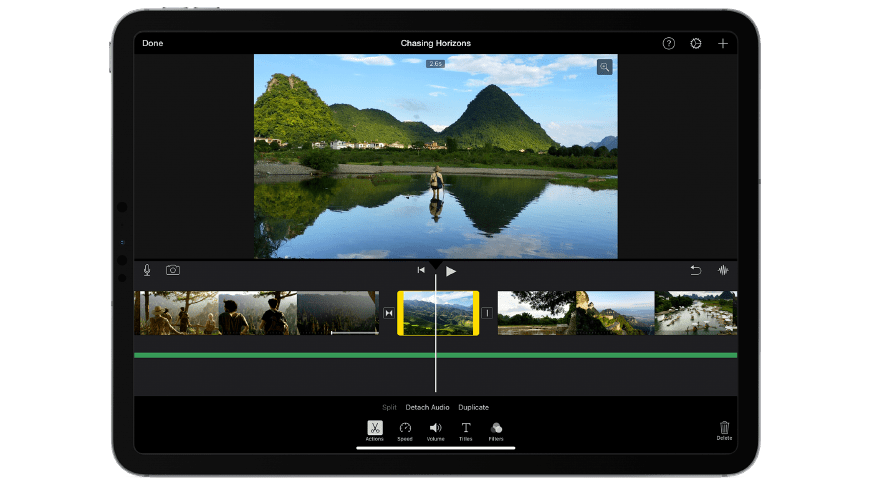
Task: Open the Actions scissors tab
Action: [x=375, y=431]
